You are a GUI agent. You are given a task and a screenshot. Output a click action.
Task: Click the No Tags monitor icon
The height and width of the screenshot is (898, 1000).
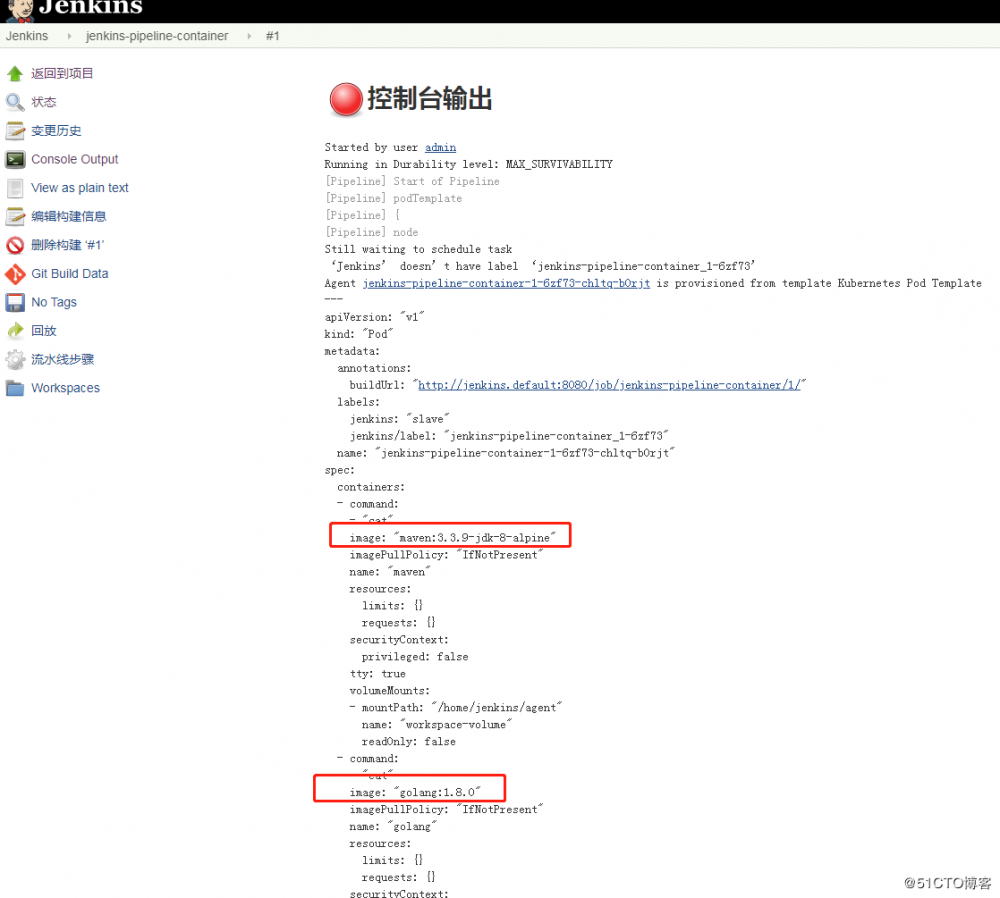pyautogui.click(x=16, y=302)
